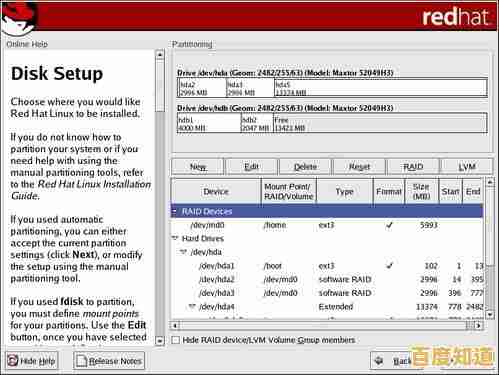
Task: Select hdb1 block in drive hdb diagram
Action: pyautogui.click(x=209, y=123)
